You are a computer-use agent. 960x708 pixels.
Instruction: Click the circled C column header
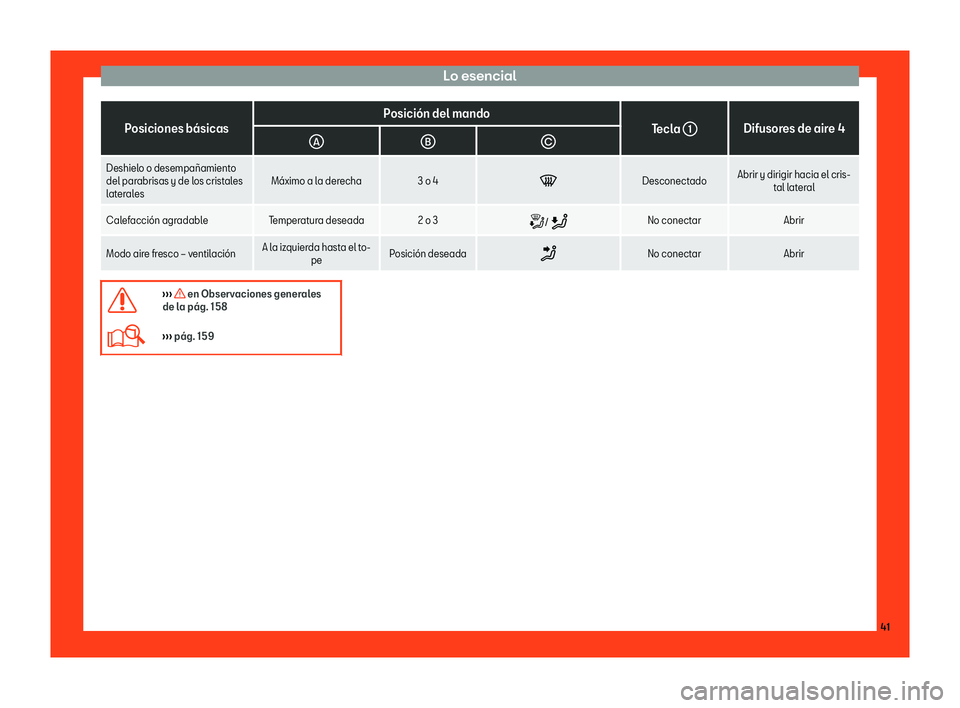548,142
